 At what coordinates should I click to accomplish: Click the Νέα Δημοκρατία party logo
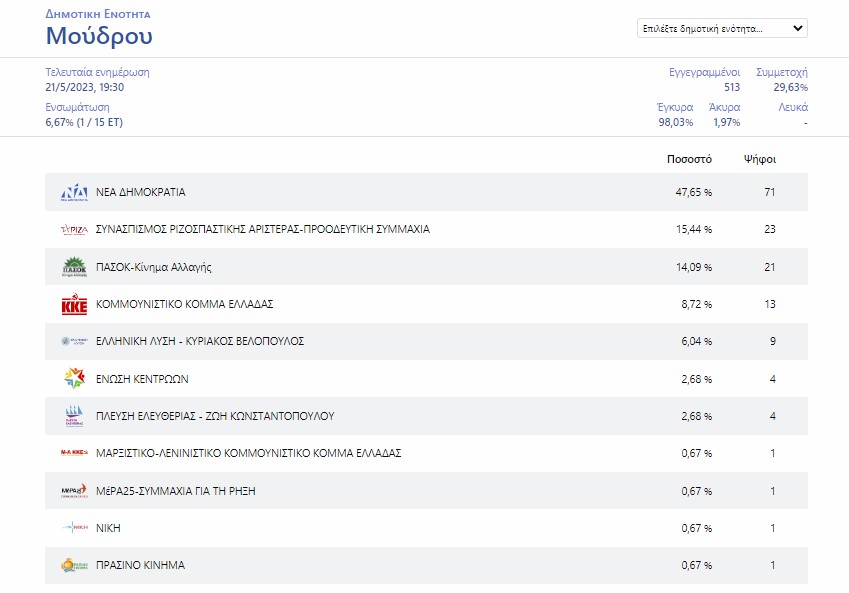coord(74,192)
